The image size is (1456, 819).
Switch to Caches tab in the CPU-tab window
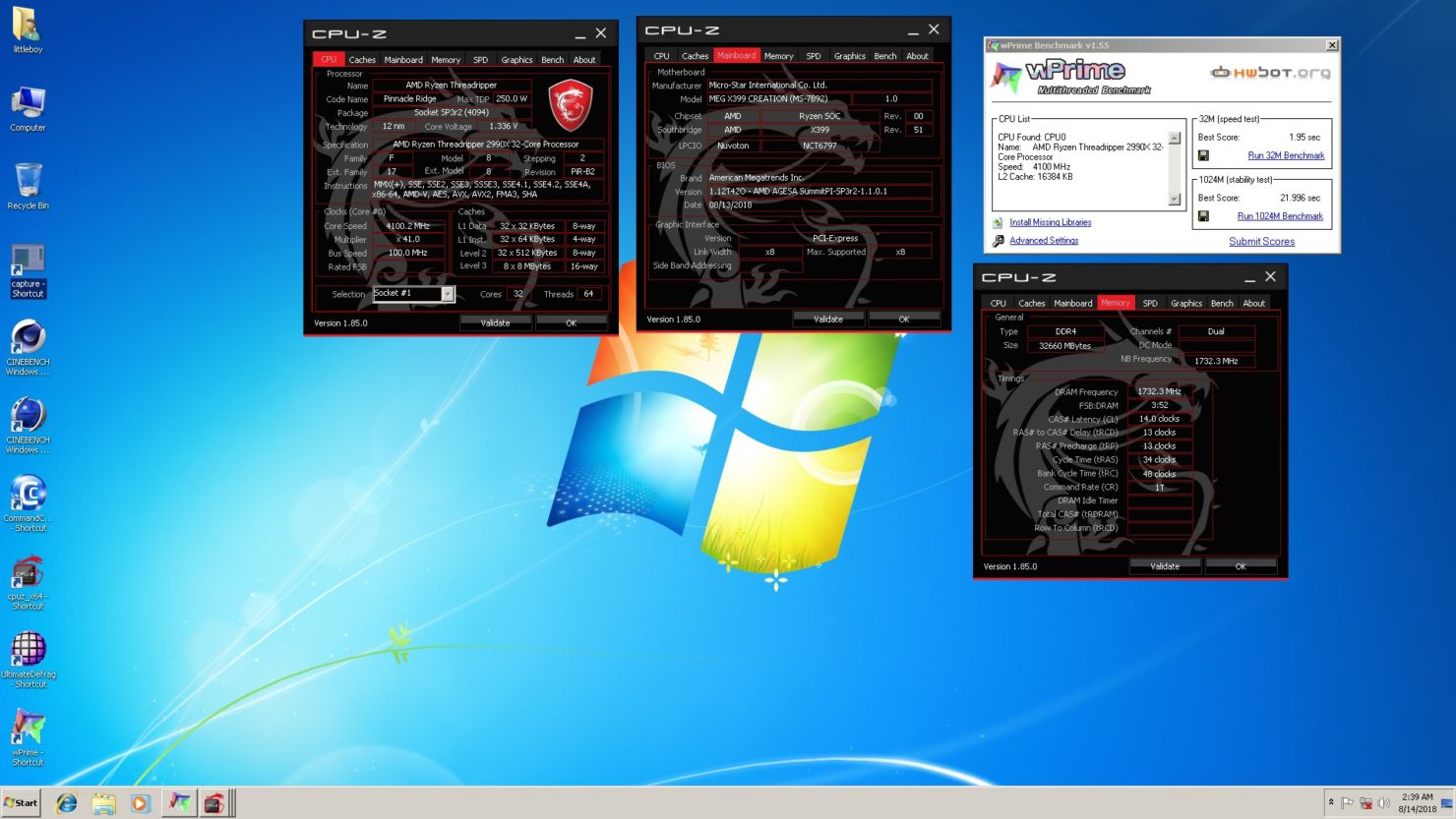click(362, 60)
